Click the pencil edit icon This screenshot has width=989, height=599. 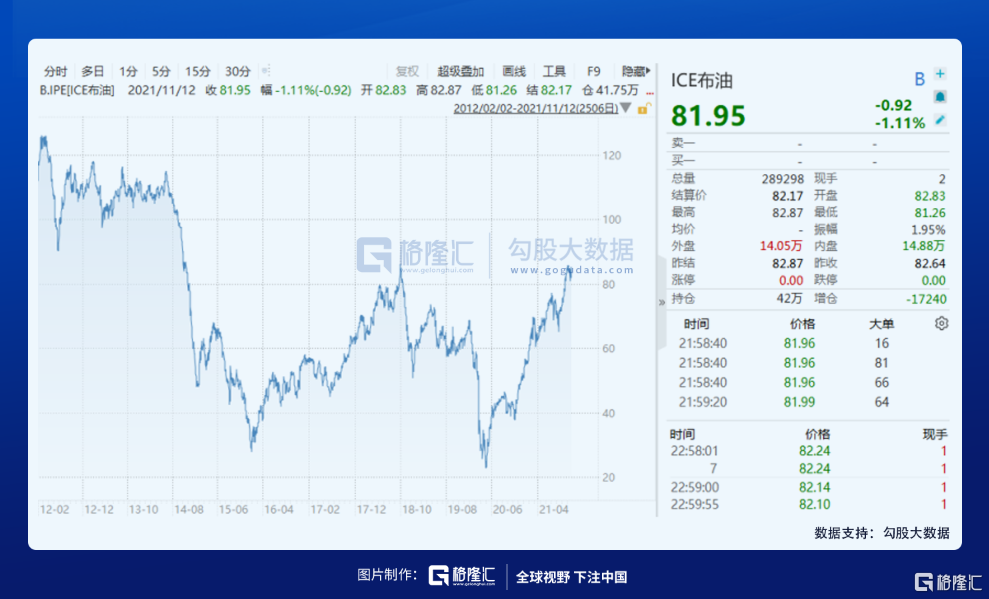pyautogui.click(x=940, y=120)
